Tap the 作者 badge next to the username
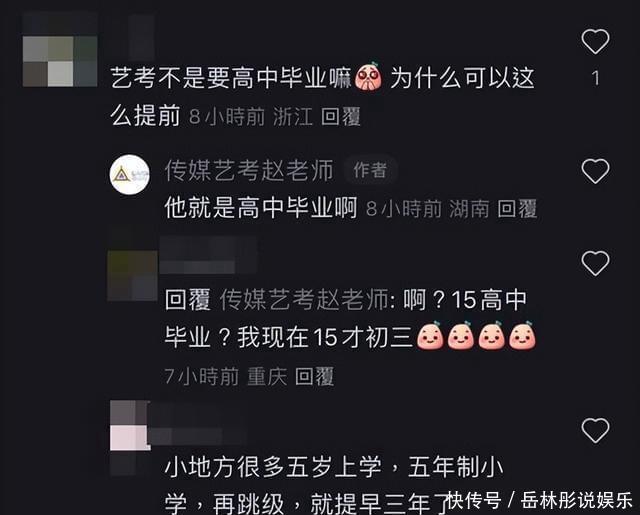 (370, 170)
